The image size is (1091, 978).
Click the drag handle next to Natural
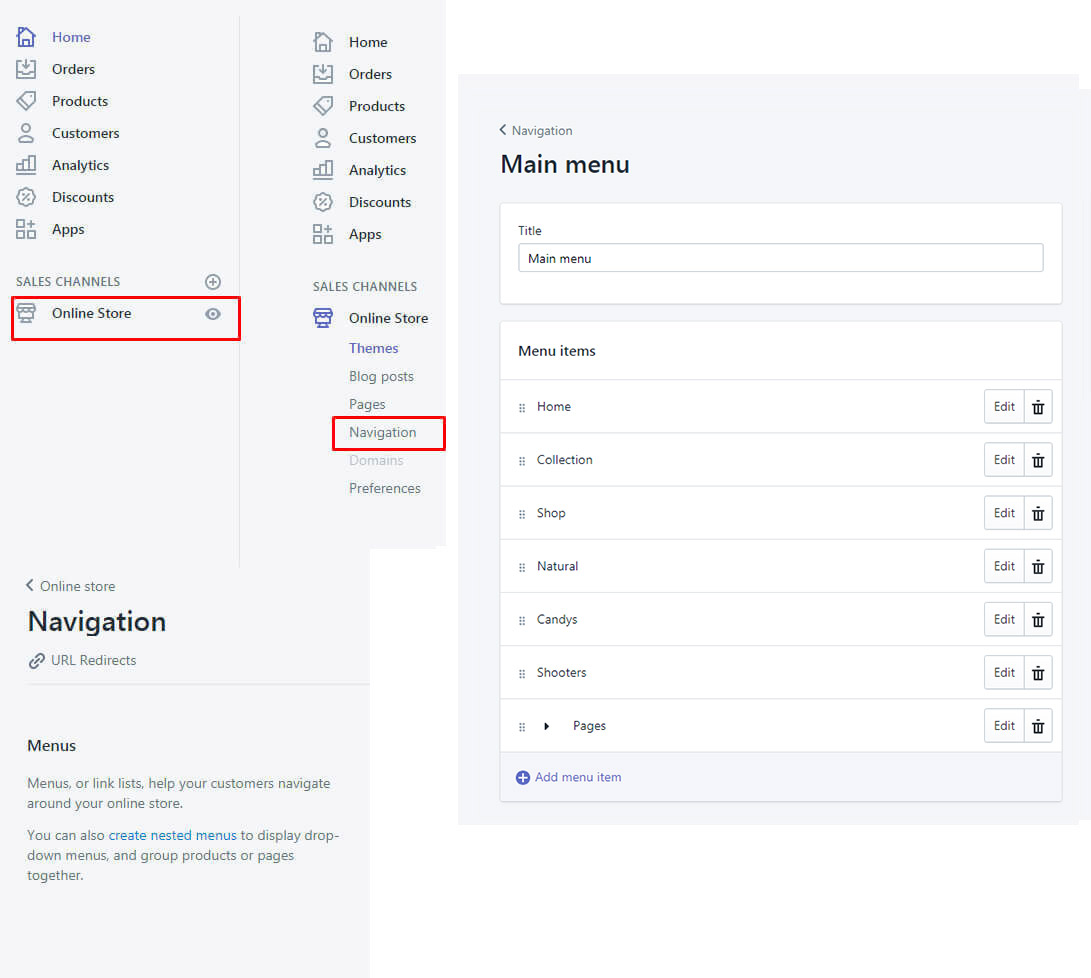click(x=522, y=567)
